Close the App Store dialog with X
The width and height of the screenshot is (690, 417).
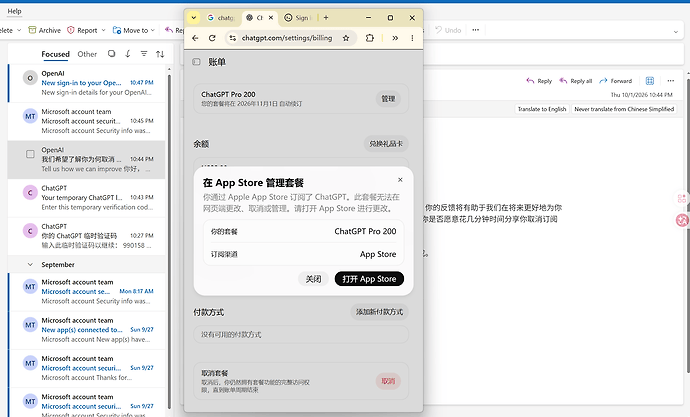click(x=400, y=179)
